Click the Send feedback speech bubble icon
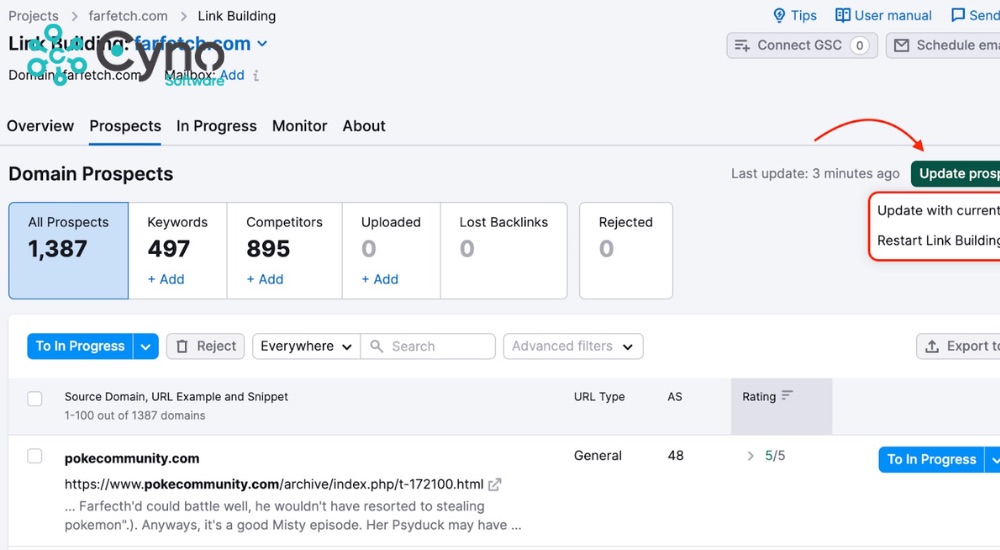The width and height of the screenshot is (1000, 550). [957, 15]
